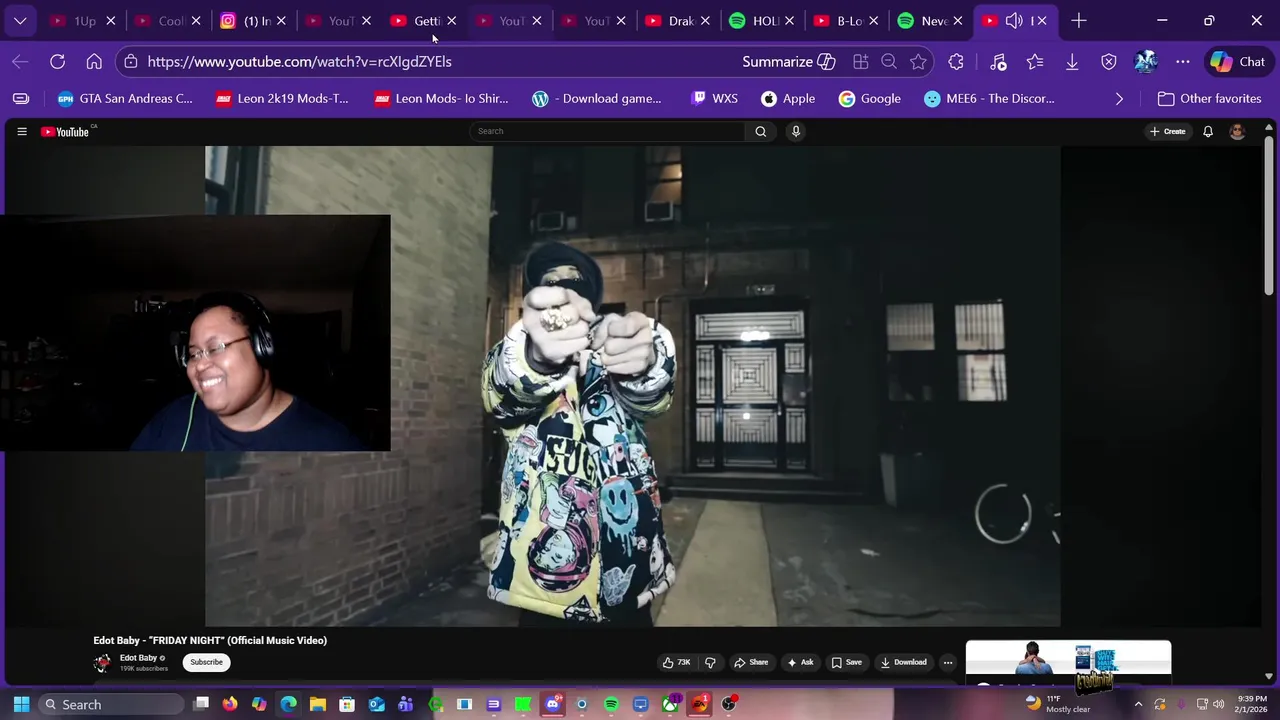The image size is (1280, 720).
Task: Open Copilot Chat sidebar
Action: [x=1238, y=62]
